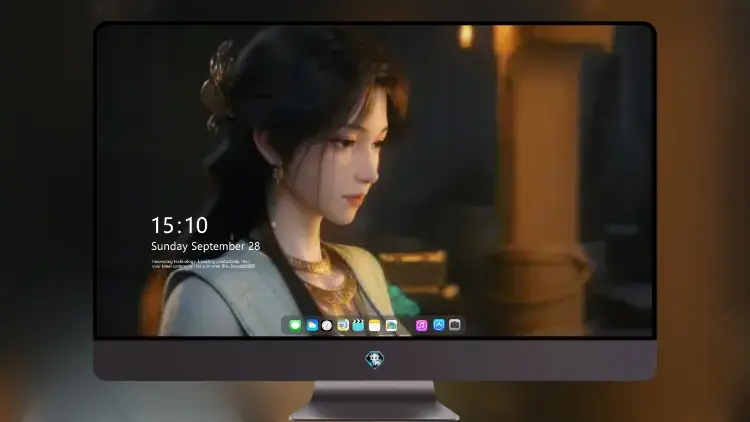Image resolution: width=750 pixels, height=422 pixels.
Task: Open the green Messages app in the dock
Action: pos(295,325)
